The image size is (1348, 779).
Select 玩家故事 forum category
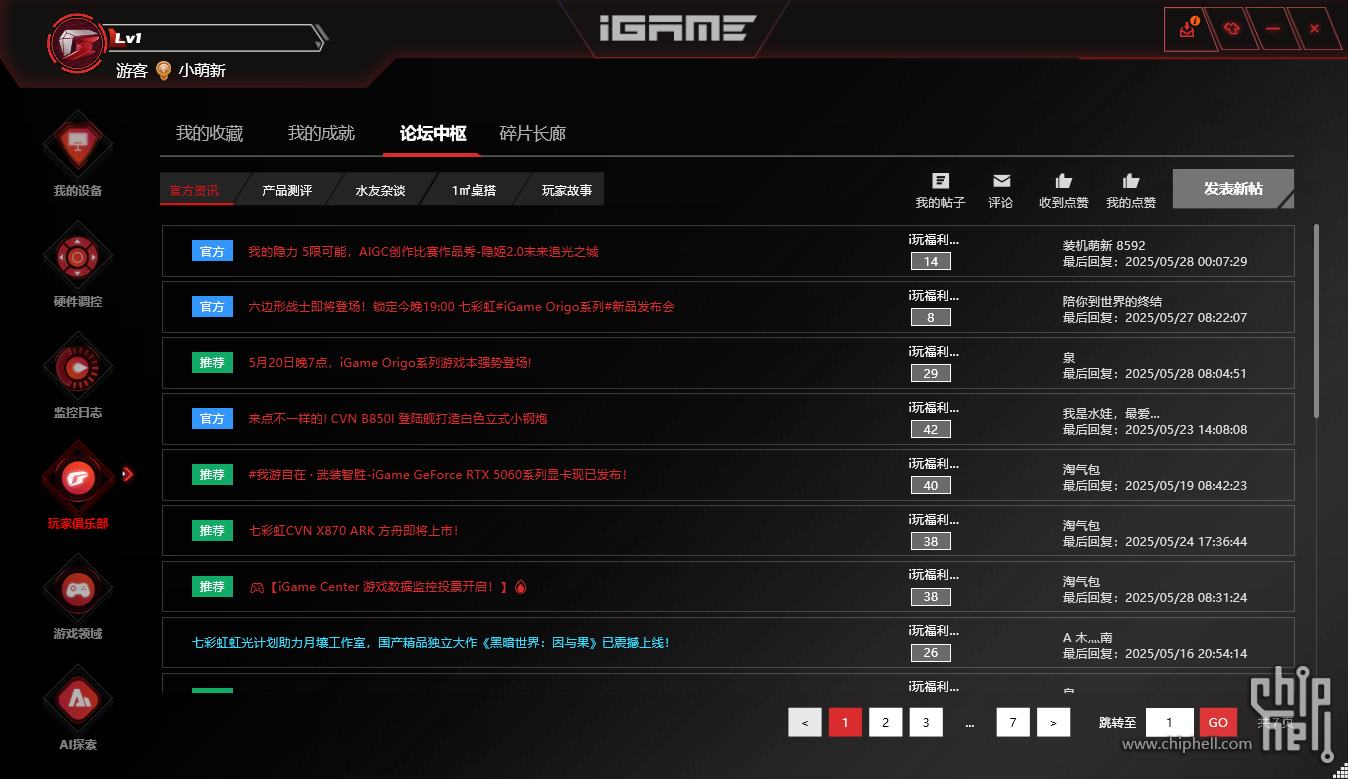(567, 190)
